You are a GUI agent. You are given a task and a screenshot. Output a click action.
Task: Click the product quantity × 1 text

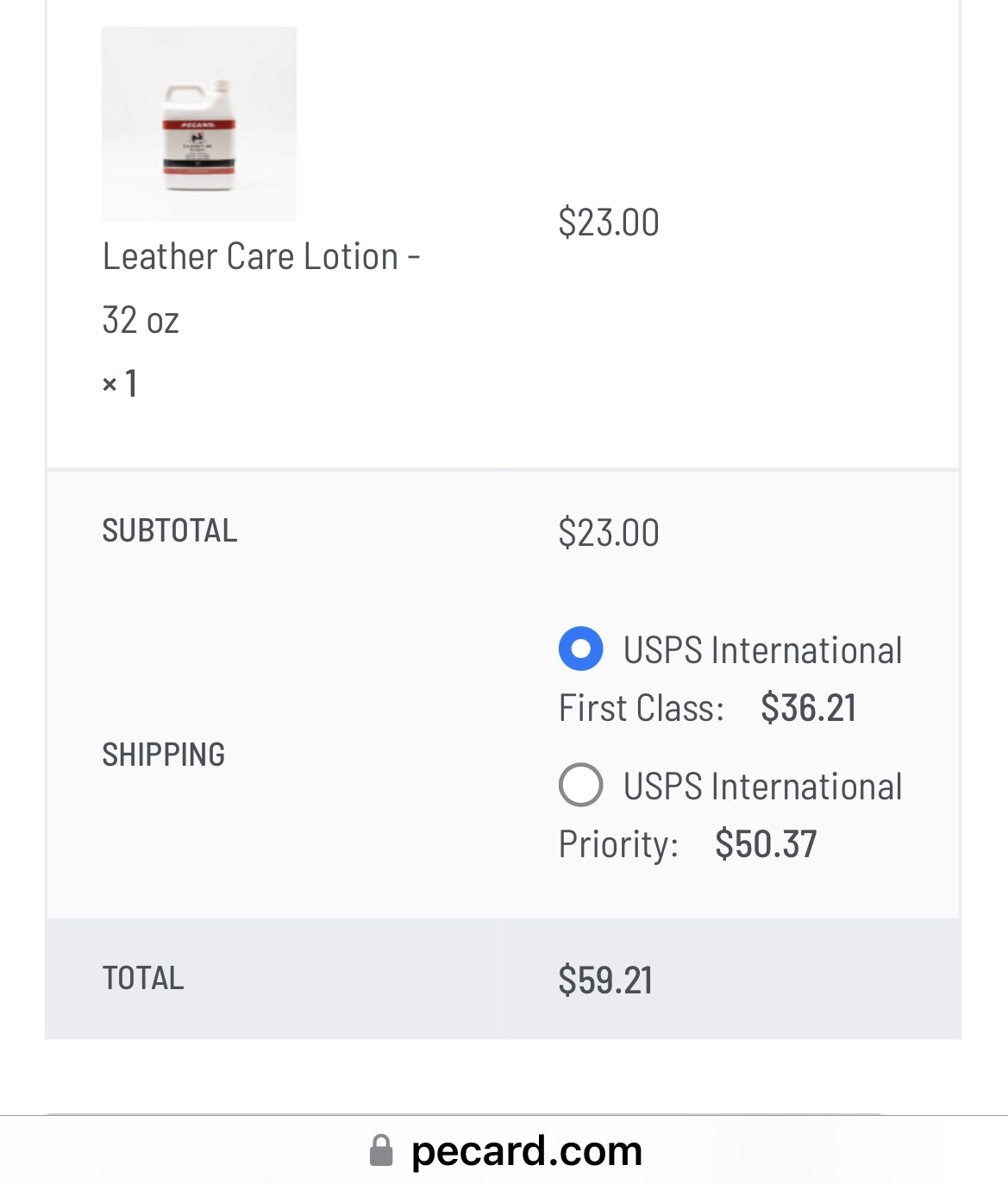click(x=120, y=383)
